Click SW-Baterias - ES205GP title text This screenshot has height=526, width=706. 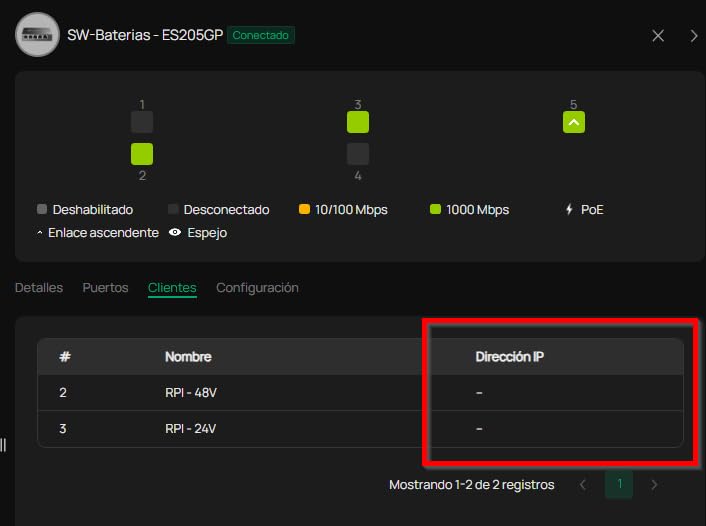point(145,35)
